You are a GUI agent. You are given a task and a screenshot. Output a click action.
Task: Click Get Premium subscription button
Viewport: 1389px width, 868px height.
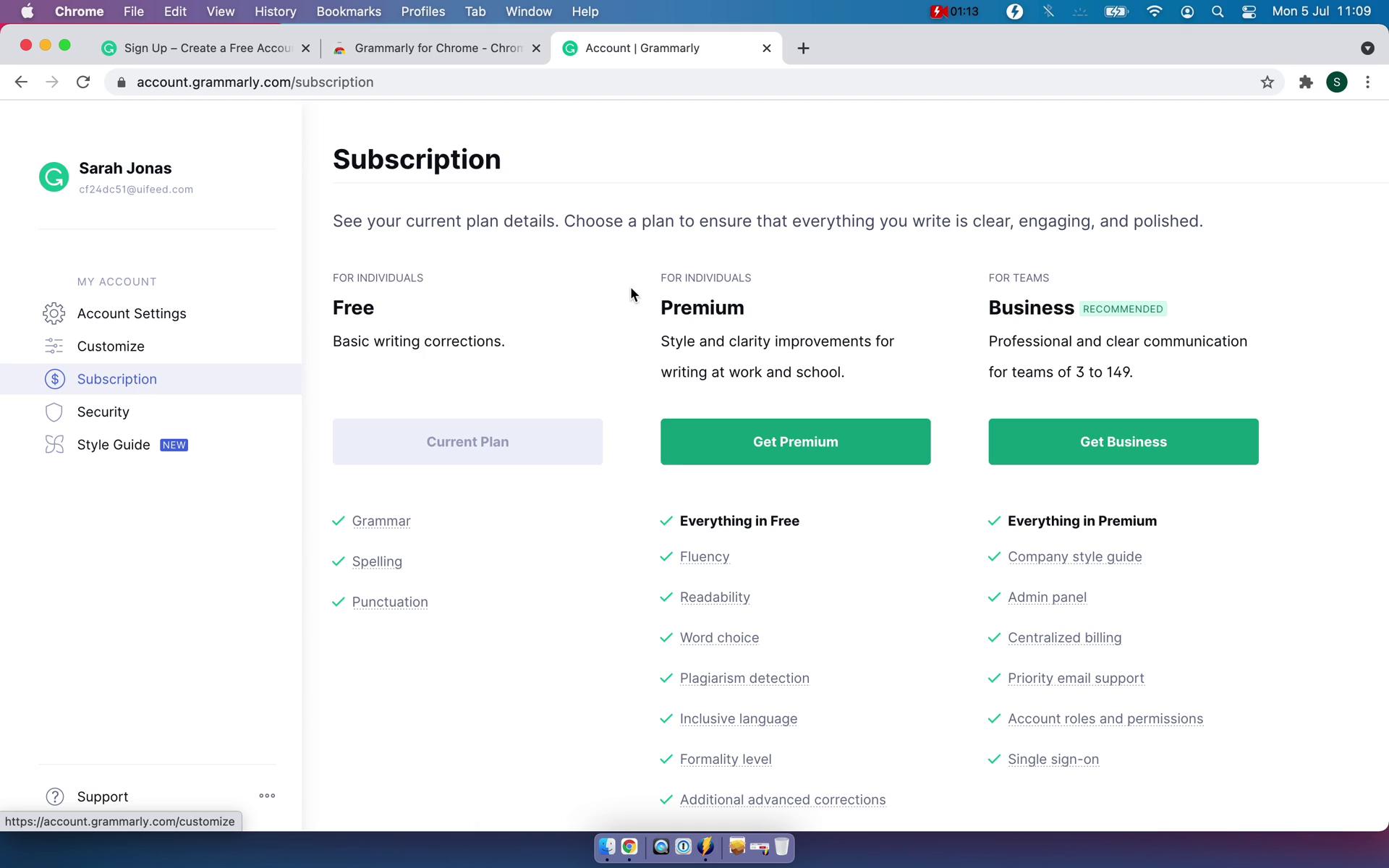point(795,441)
